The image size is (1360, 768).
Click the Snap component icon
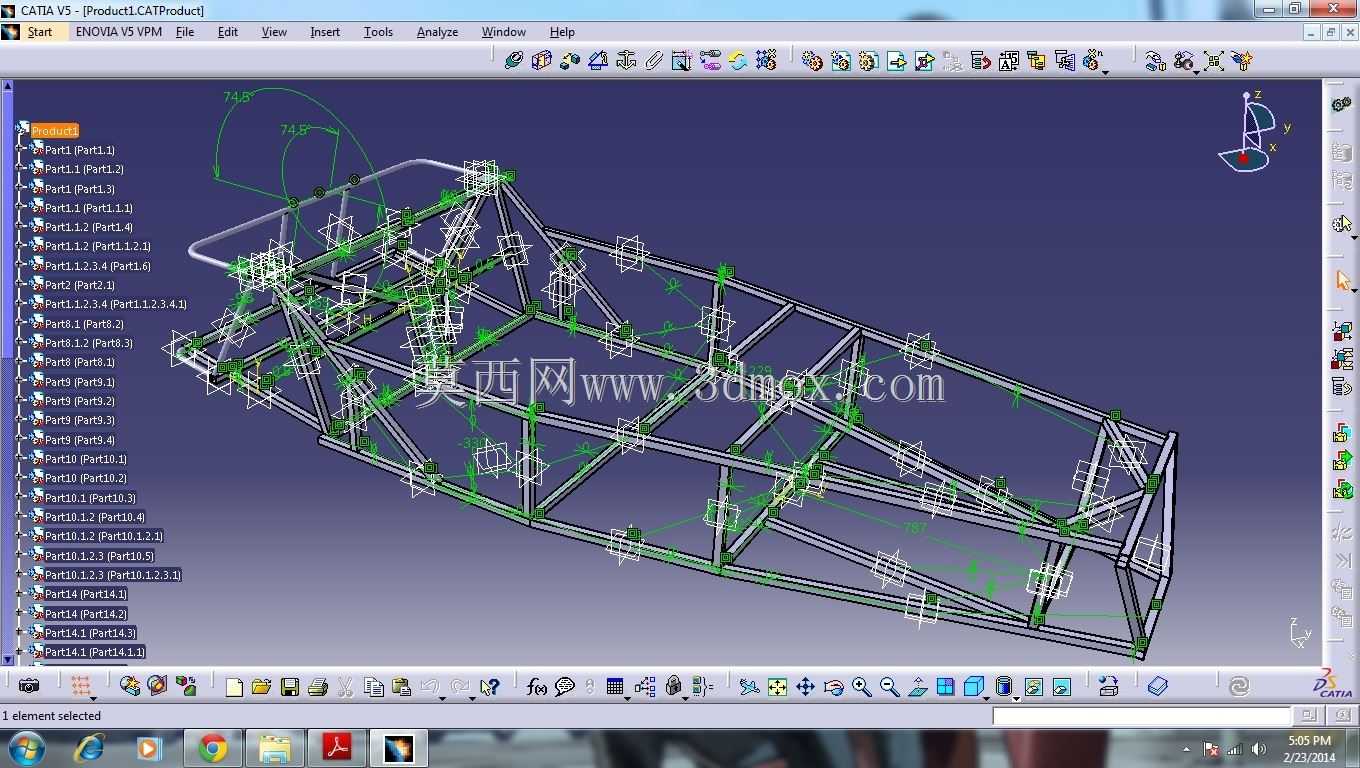[1183, 61]
